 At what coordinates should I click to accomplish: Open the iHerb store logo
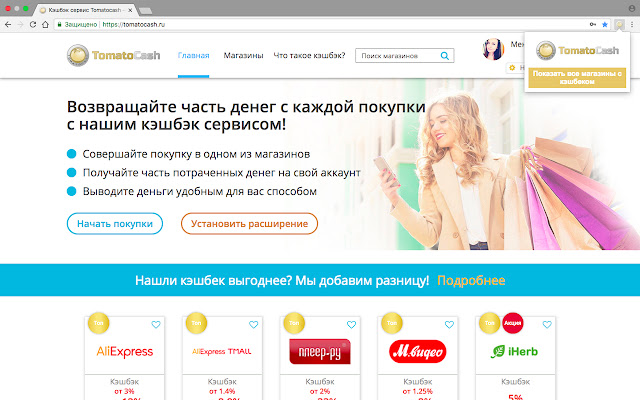coord(515,351)
